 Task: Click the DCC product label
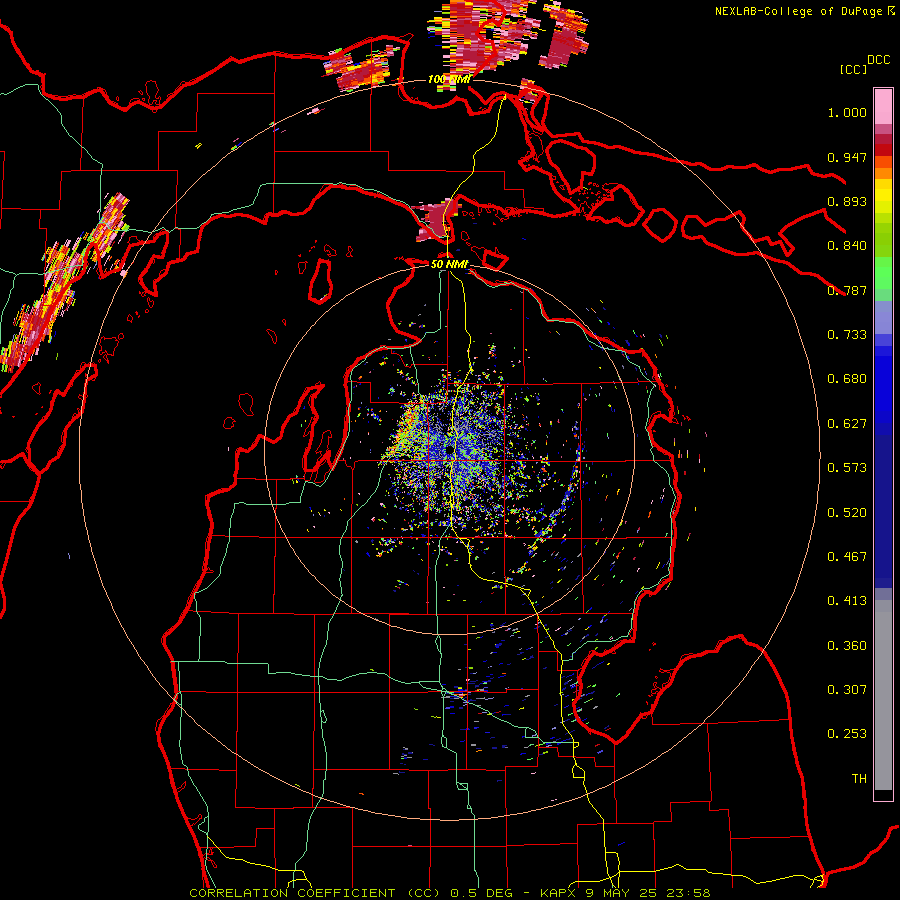(879, 60)
